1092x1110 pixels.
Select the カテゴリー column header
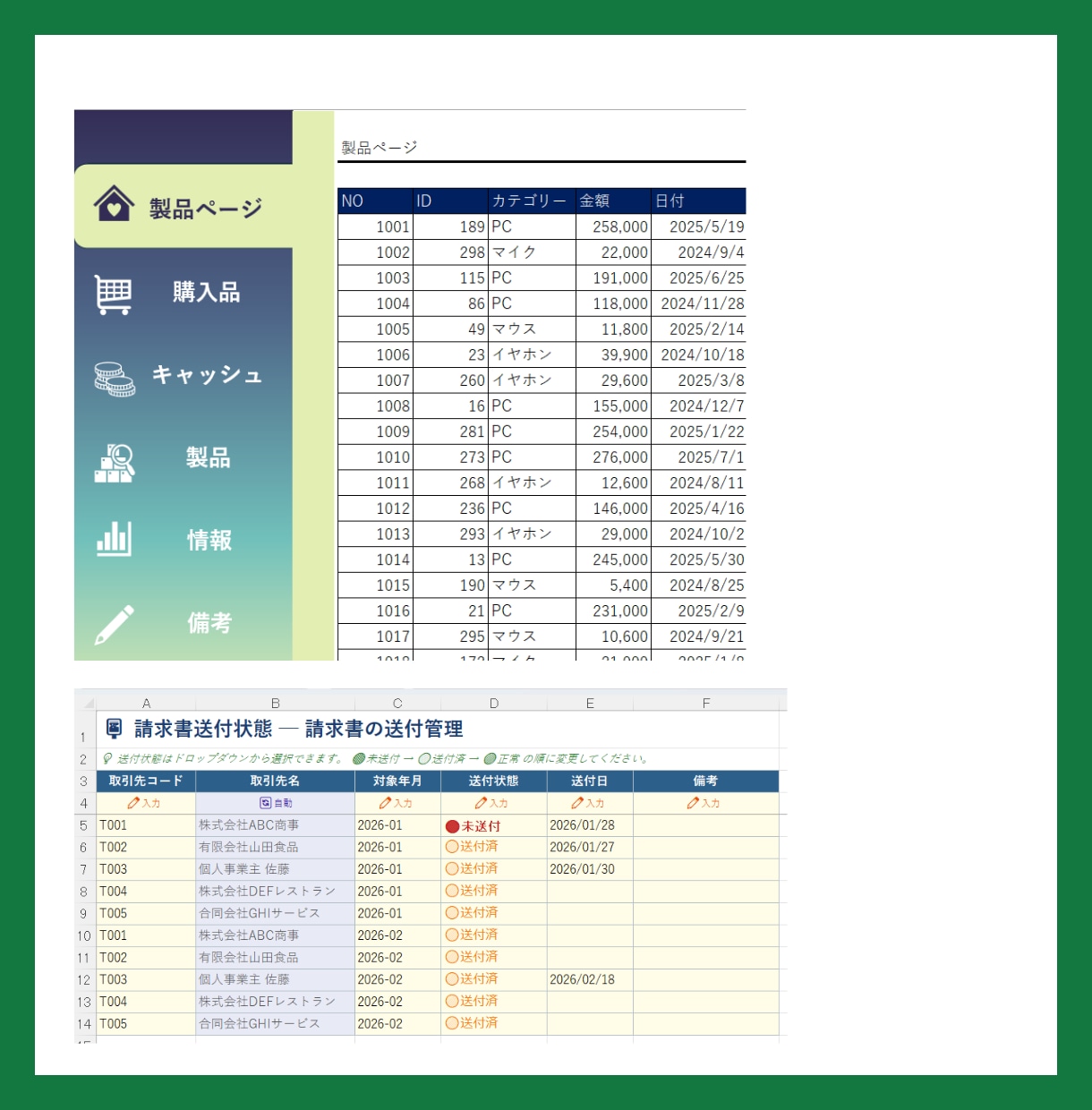coord(532,201)
